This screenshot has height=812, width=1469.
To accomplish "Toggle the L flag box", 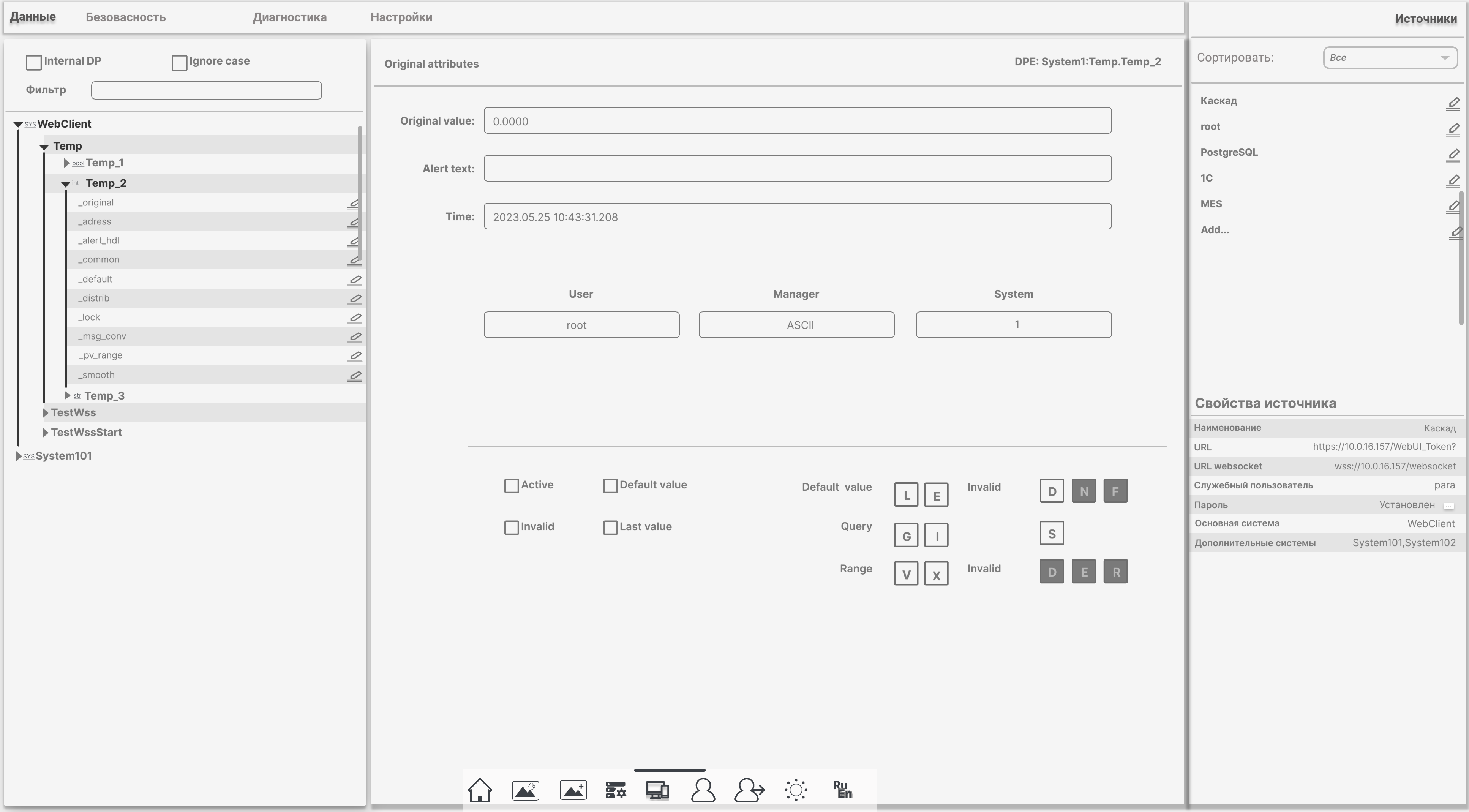I will point(906,495).
